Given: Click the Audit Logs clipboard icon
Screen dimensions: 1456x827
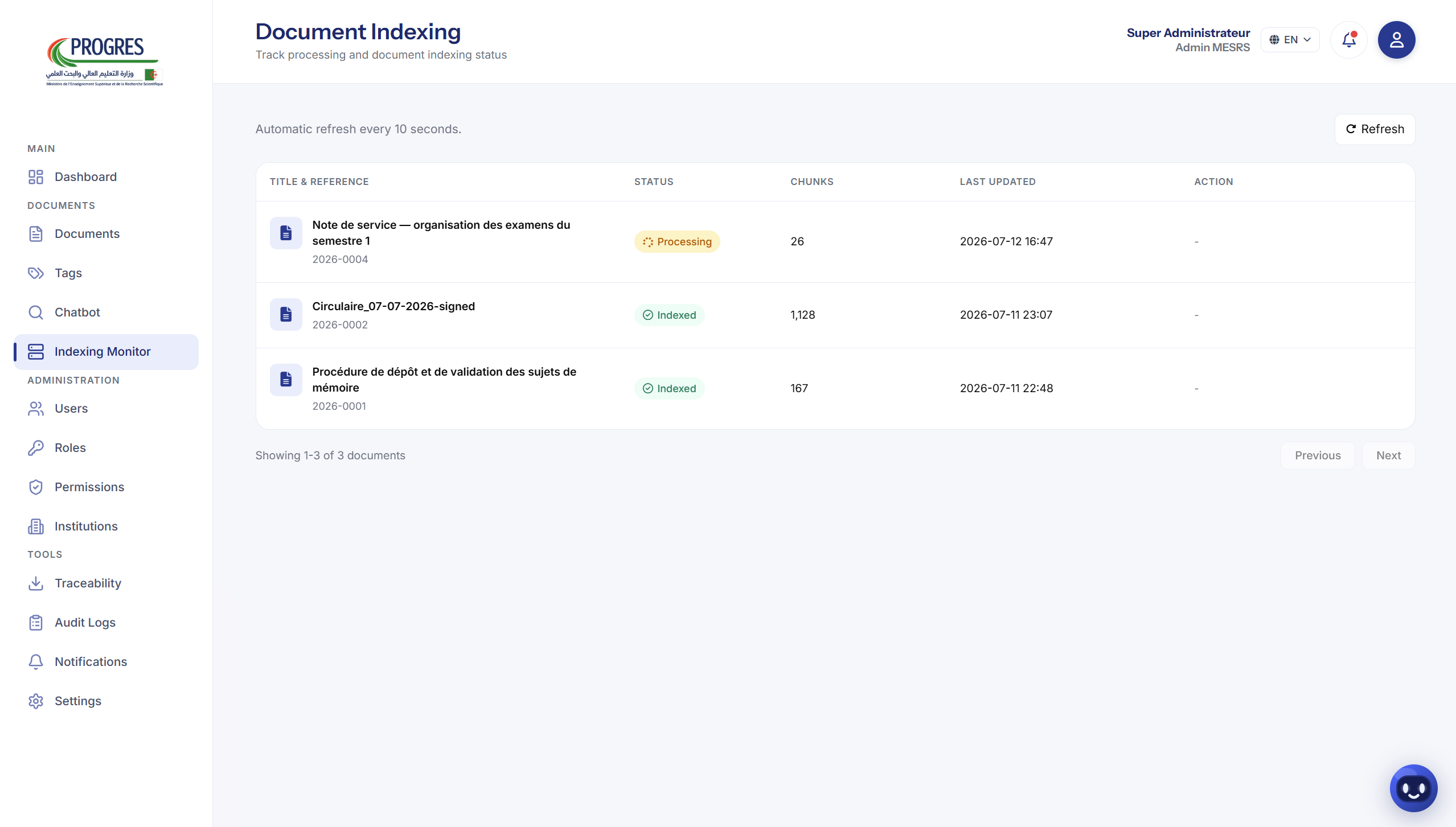Looking at the screenshot, I should 36,623.
